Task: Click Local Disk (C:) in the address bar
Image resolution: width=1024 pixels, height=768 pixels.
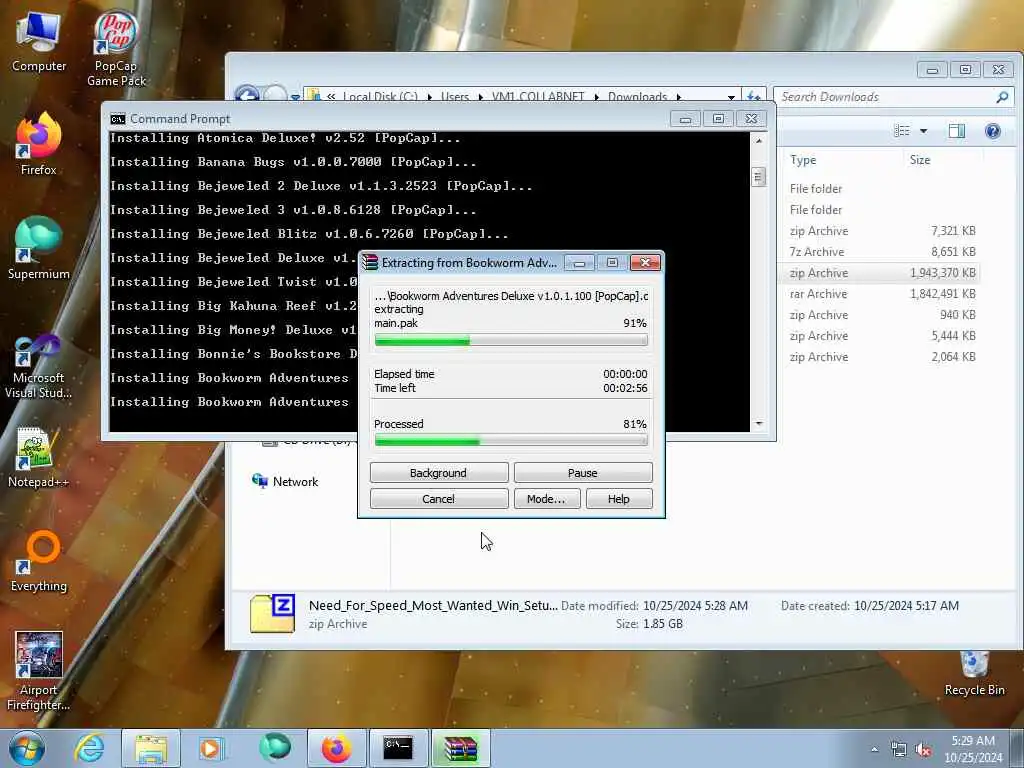Action: [x=380, y=97]
